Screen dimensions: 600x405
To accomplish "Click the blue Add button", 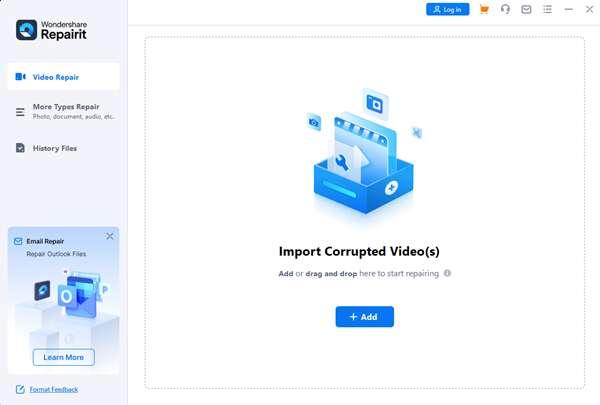I will [364, 316].
